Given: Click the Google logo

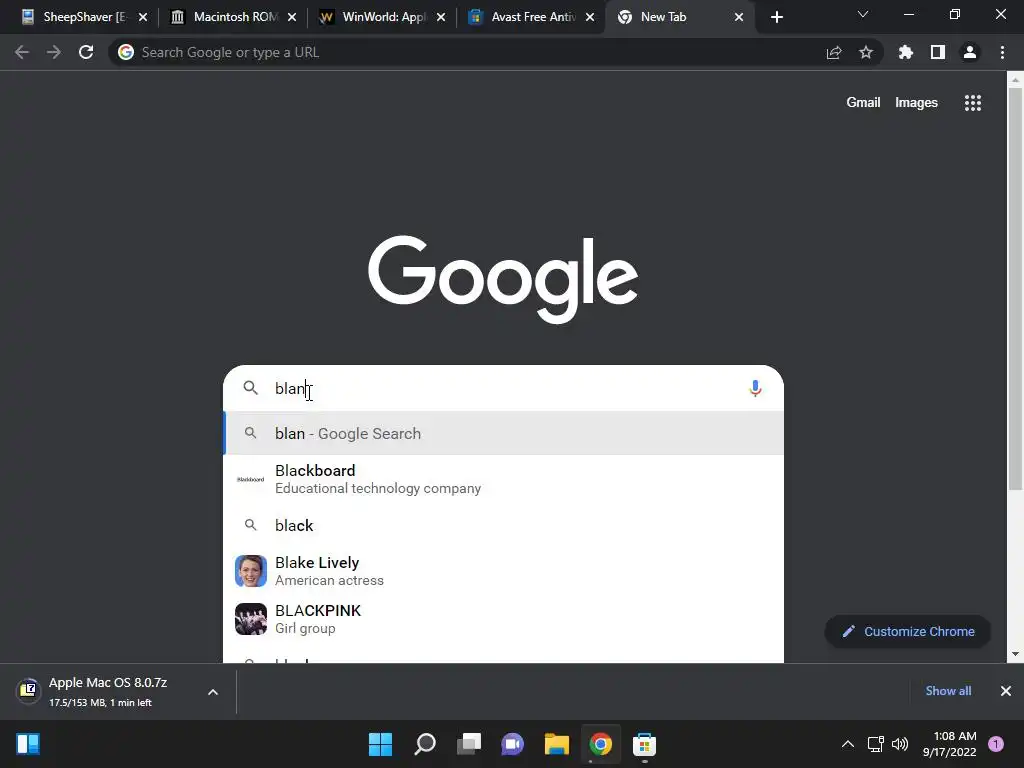Looking at the screenshot, I should click(x=503, y=280).
